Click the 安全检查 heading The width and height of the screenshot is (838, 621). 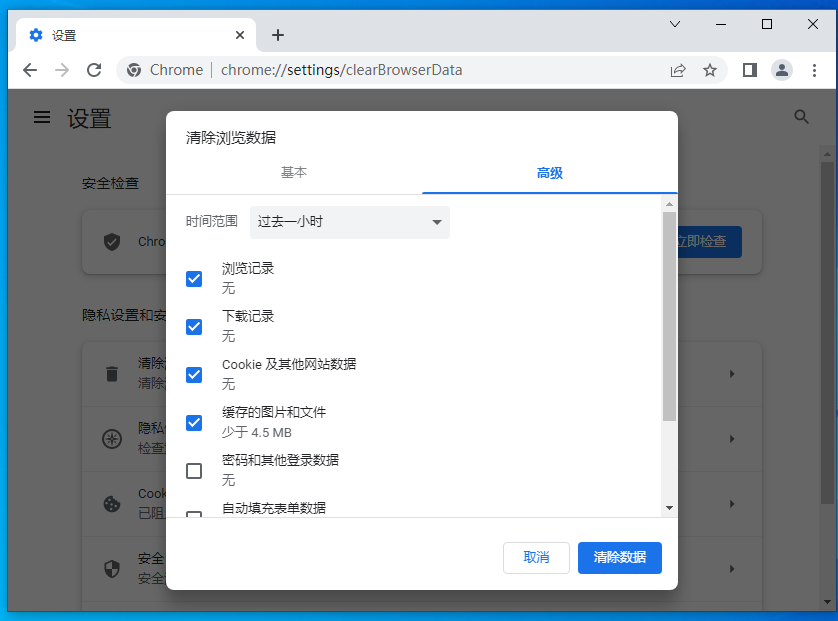click(111, 183)
